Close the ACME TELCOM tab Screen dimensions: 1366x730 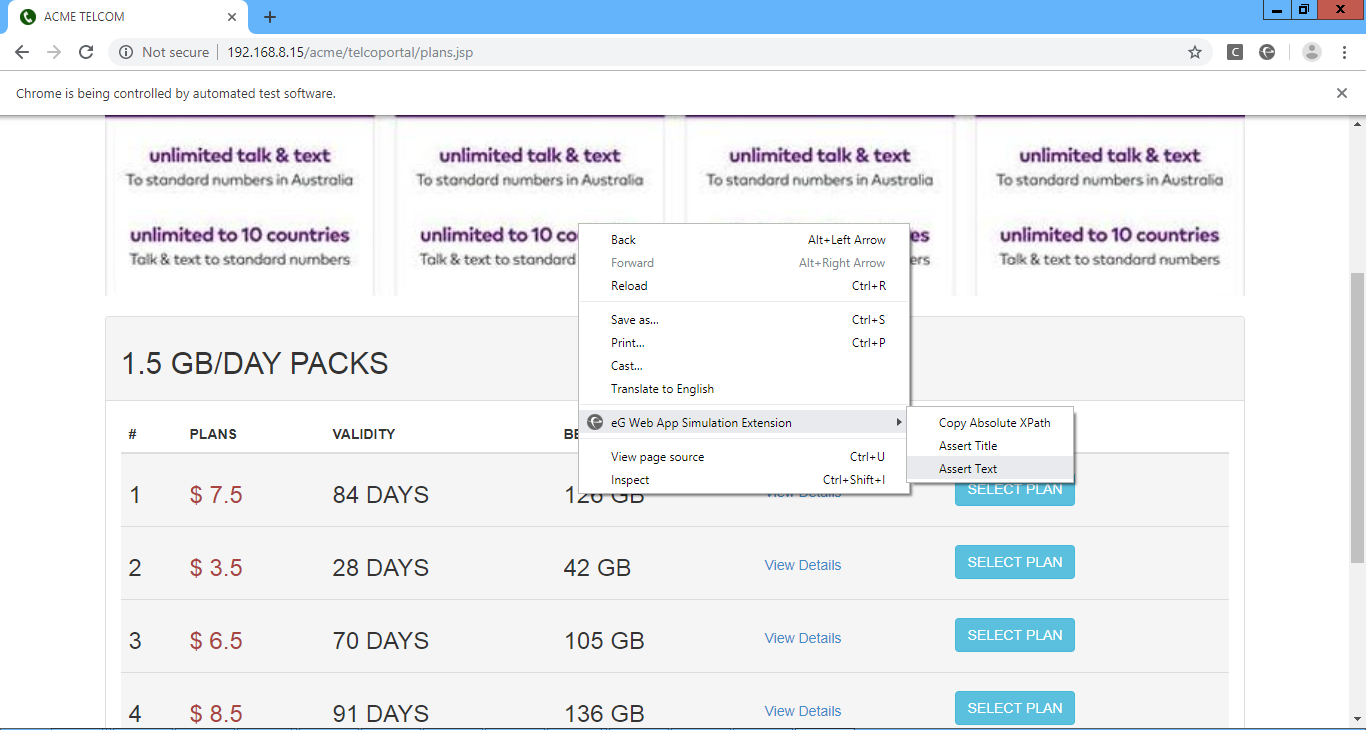[x=232, y=17]
